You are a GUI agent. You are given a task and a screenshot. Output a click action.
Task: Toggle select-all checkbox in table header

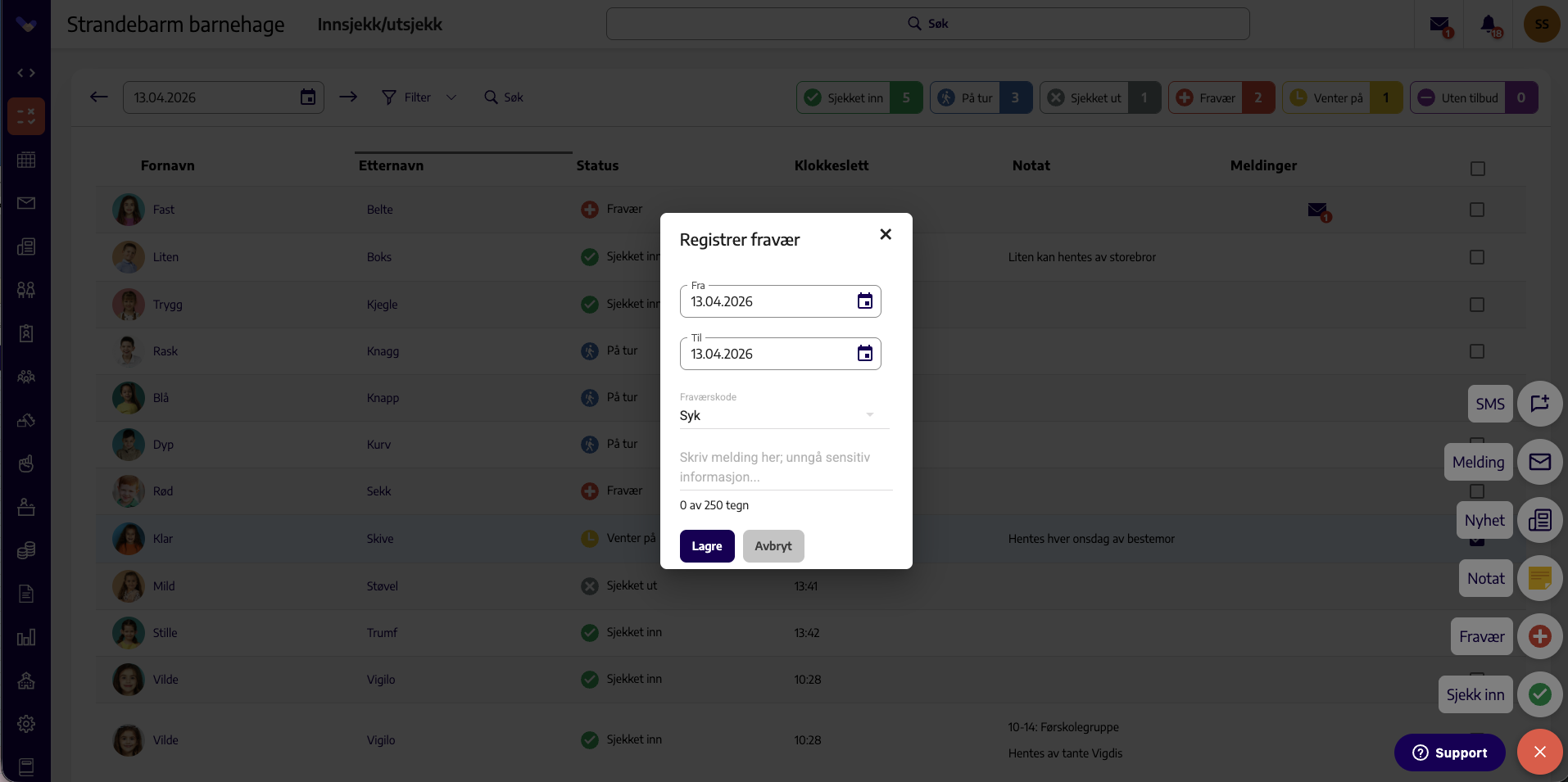pos(1478,169)
